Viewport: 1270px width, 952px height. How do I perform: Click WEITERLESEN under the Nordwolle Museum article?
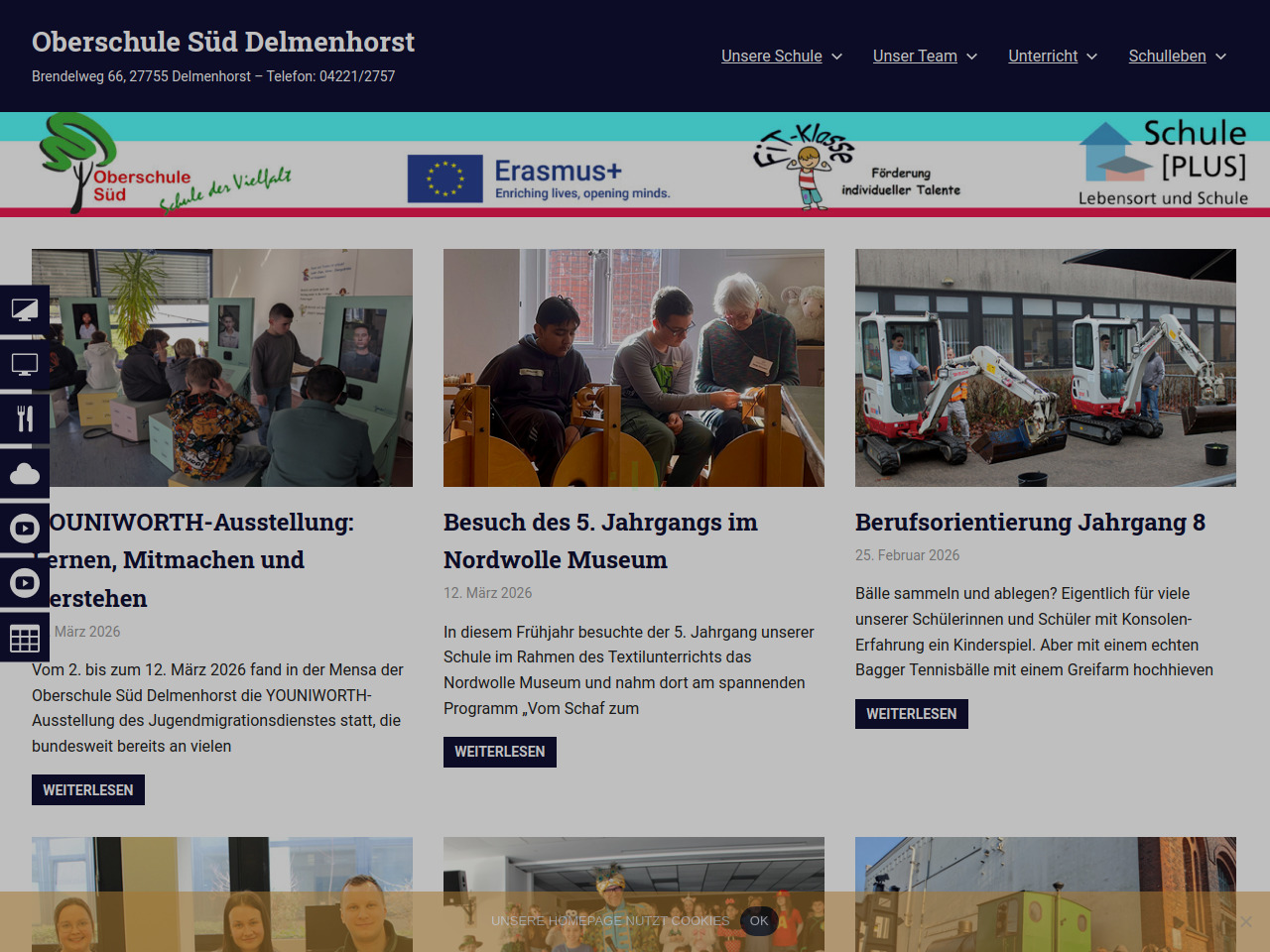point(499,752)
